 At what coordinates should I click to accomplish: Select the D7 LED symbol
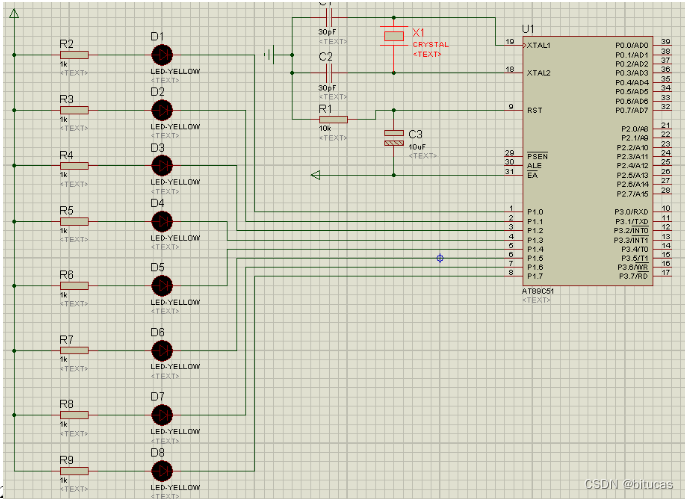162,415
